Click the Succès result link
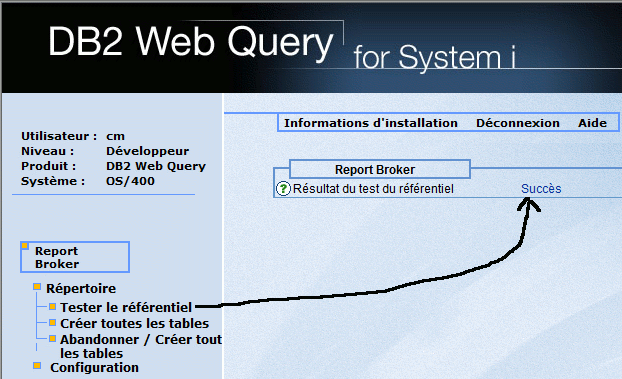Image resolution: width=622 pixels, height=379 pixels. coord(541,189)
